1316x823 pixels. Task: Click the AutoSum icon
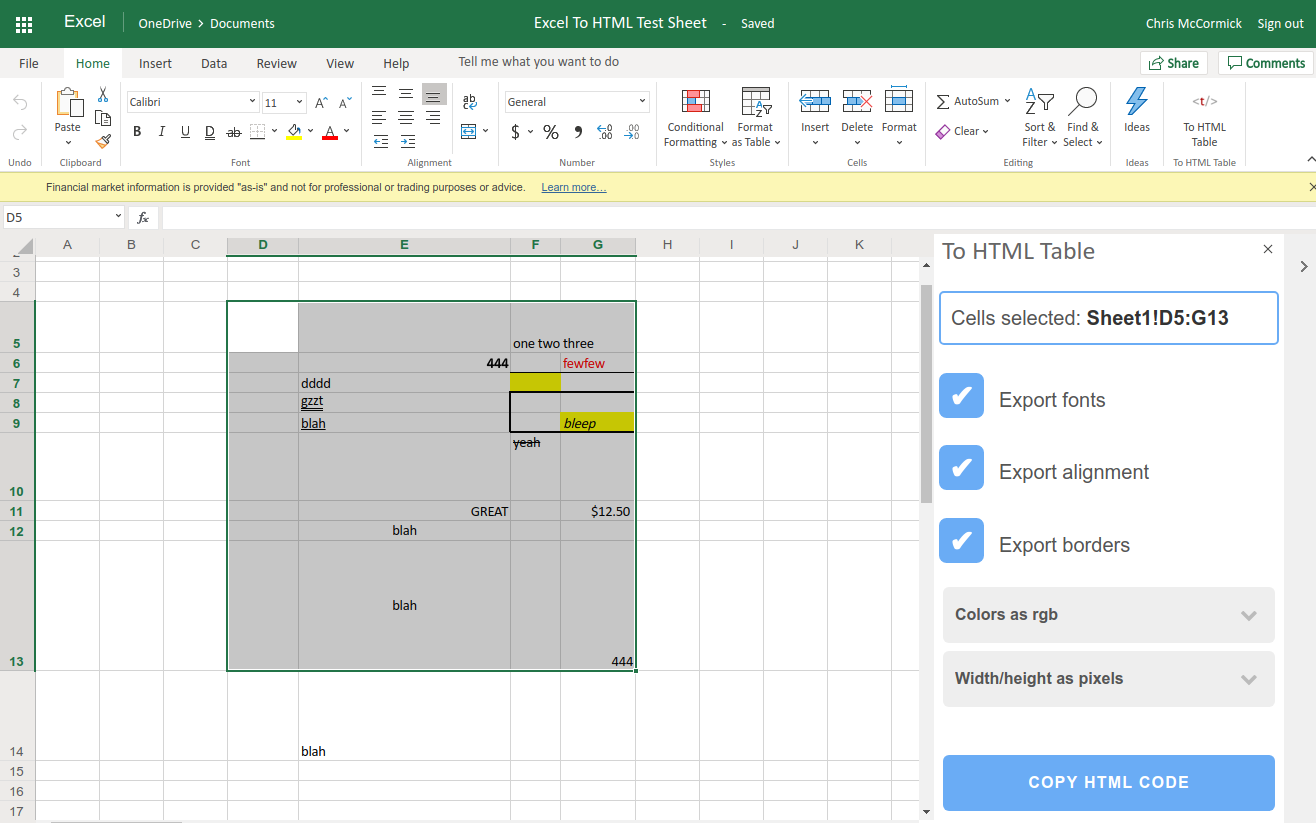(x=967, y=100)
